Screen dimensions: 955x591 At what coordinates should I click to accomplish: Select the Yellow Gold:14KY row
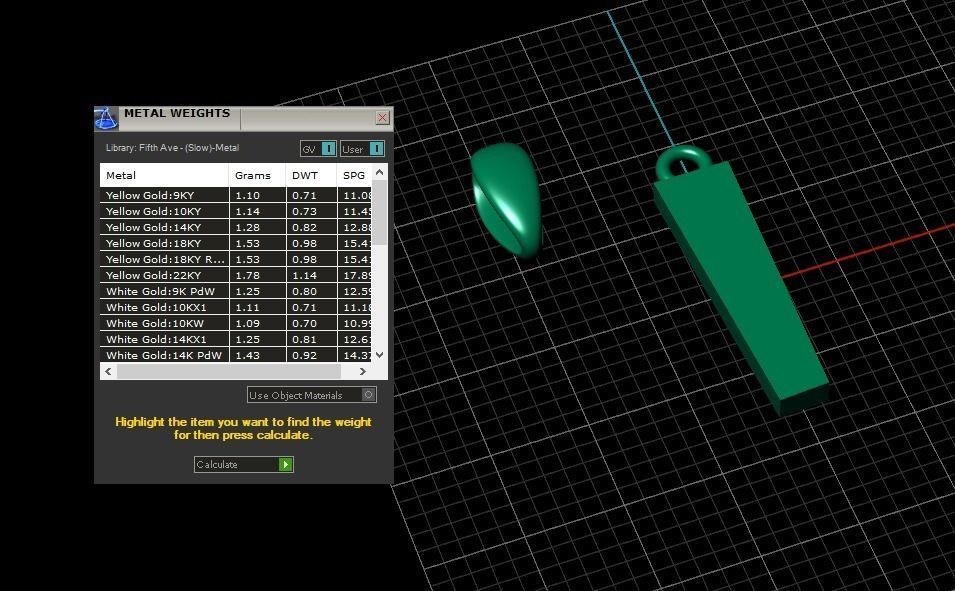point(236,227)
